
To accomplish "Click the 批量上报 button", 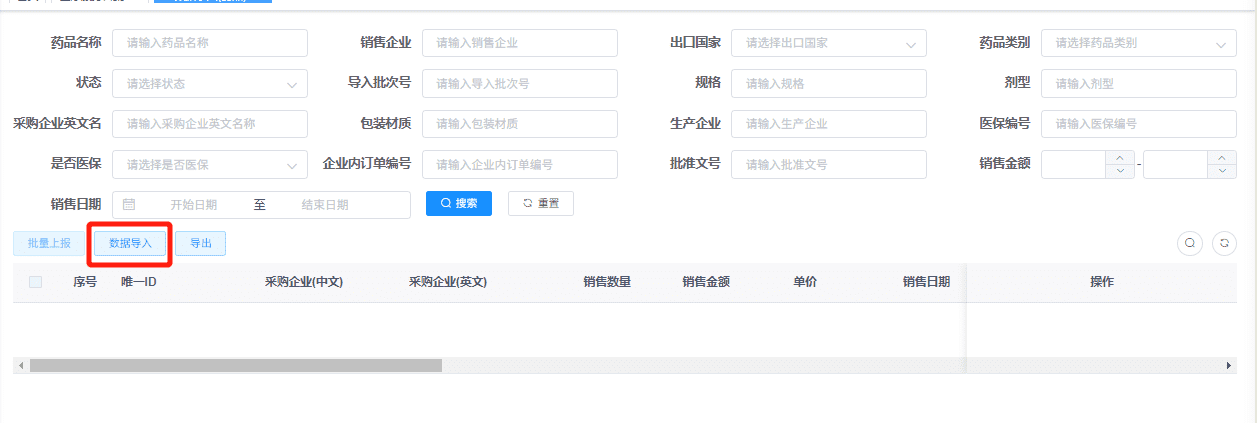I will [x=49, y=243].
